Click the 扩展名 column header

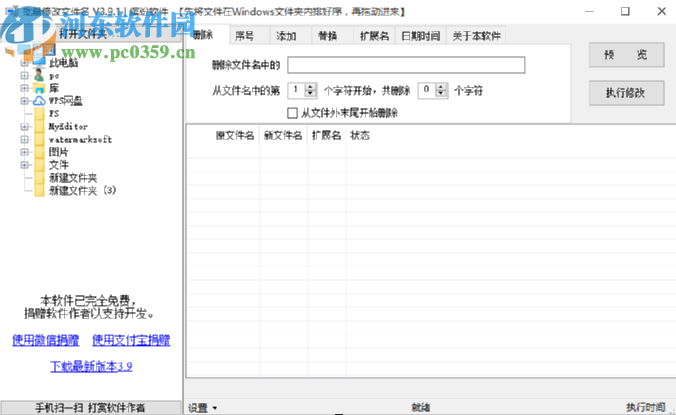327,135
